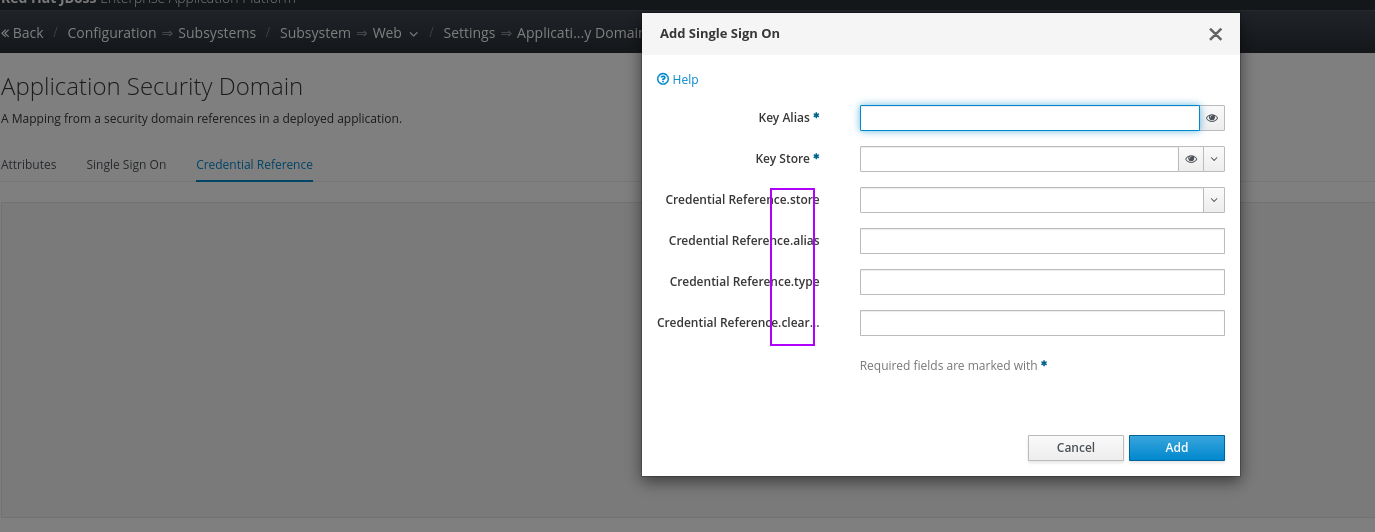Click the Credential Reference.alias input field
1375x532 pixels.
(x=1041, y=241)
